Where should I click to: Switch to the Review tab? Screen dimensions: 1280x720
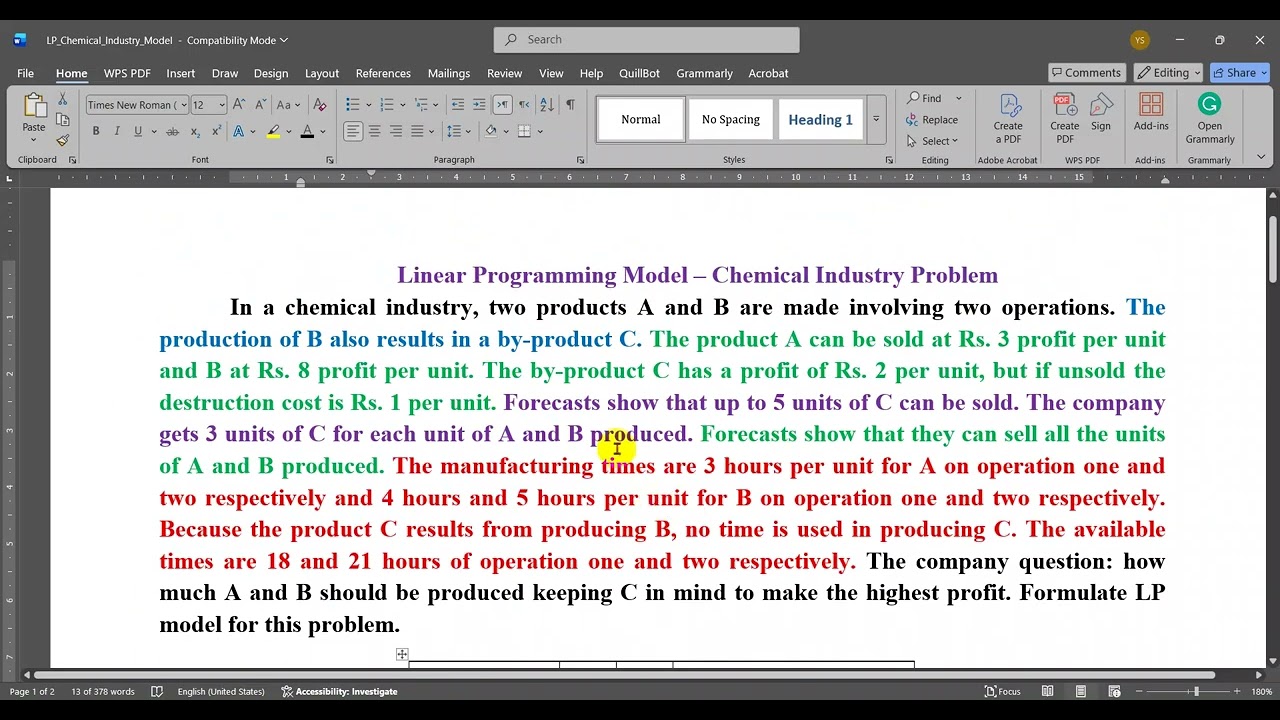504,73
